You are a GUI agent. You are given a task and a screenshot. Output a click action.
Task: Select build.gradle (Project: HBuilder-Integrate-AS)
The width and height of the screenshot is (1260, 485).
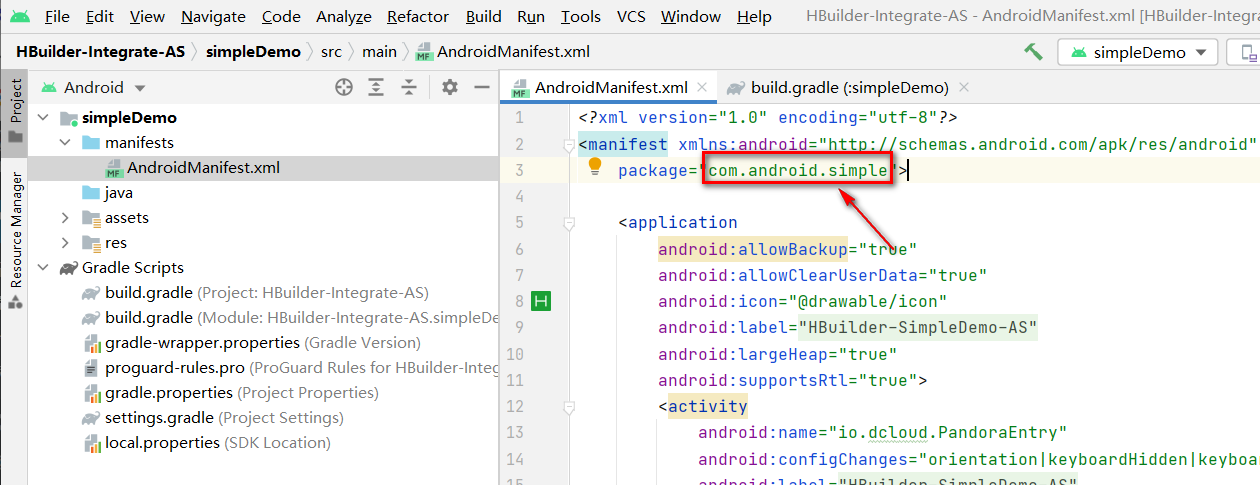pos(267,293)
